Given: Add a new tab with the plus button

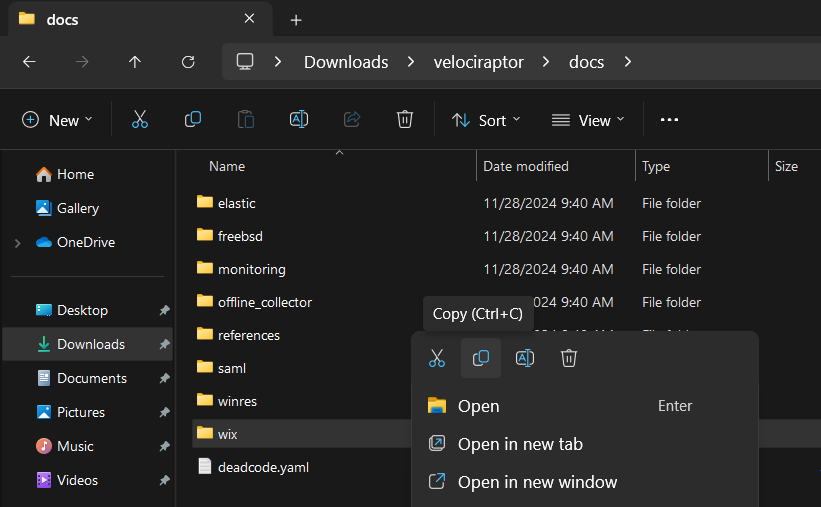Looking at the screenshot, I should (296, 20).
